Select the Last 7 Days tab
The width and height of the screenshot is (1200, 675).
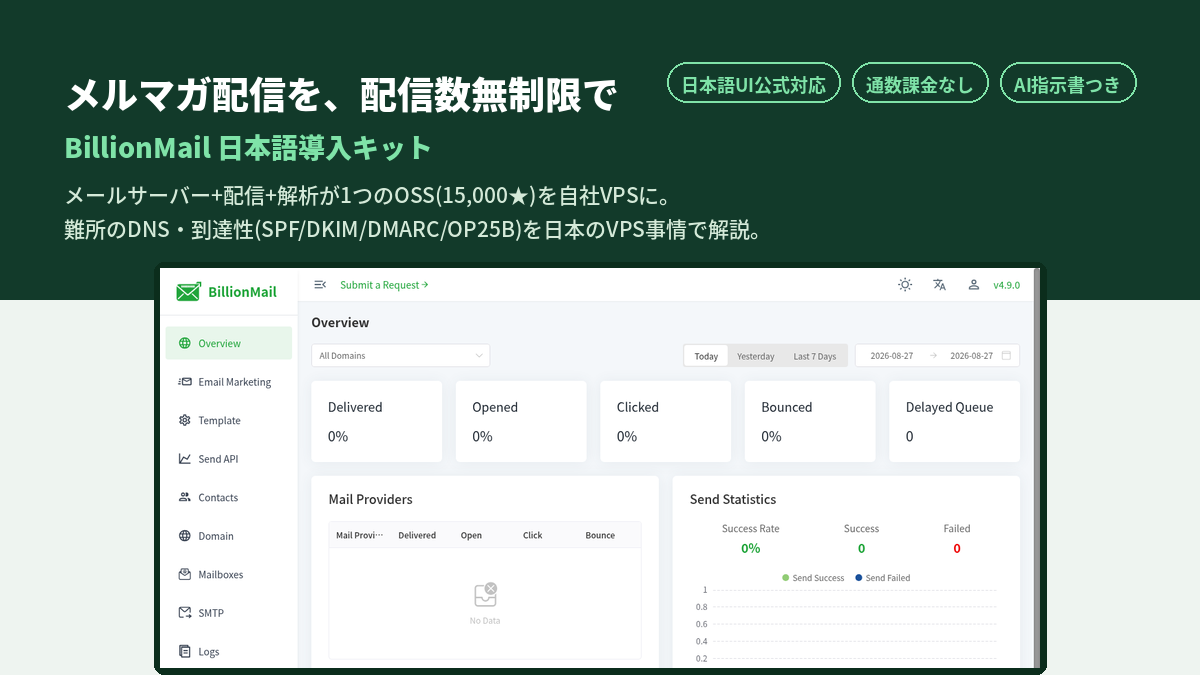815,356
